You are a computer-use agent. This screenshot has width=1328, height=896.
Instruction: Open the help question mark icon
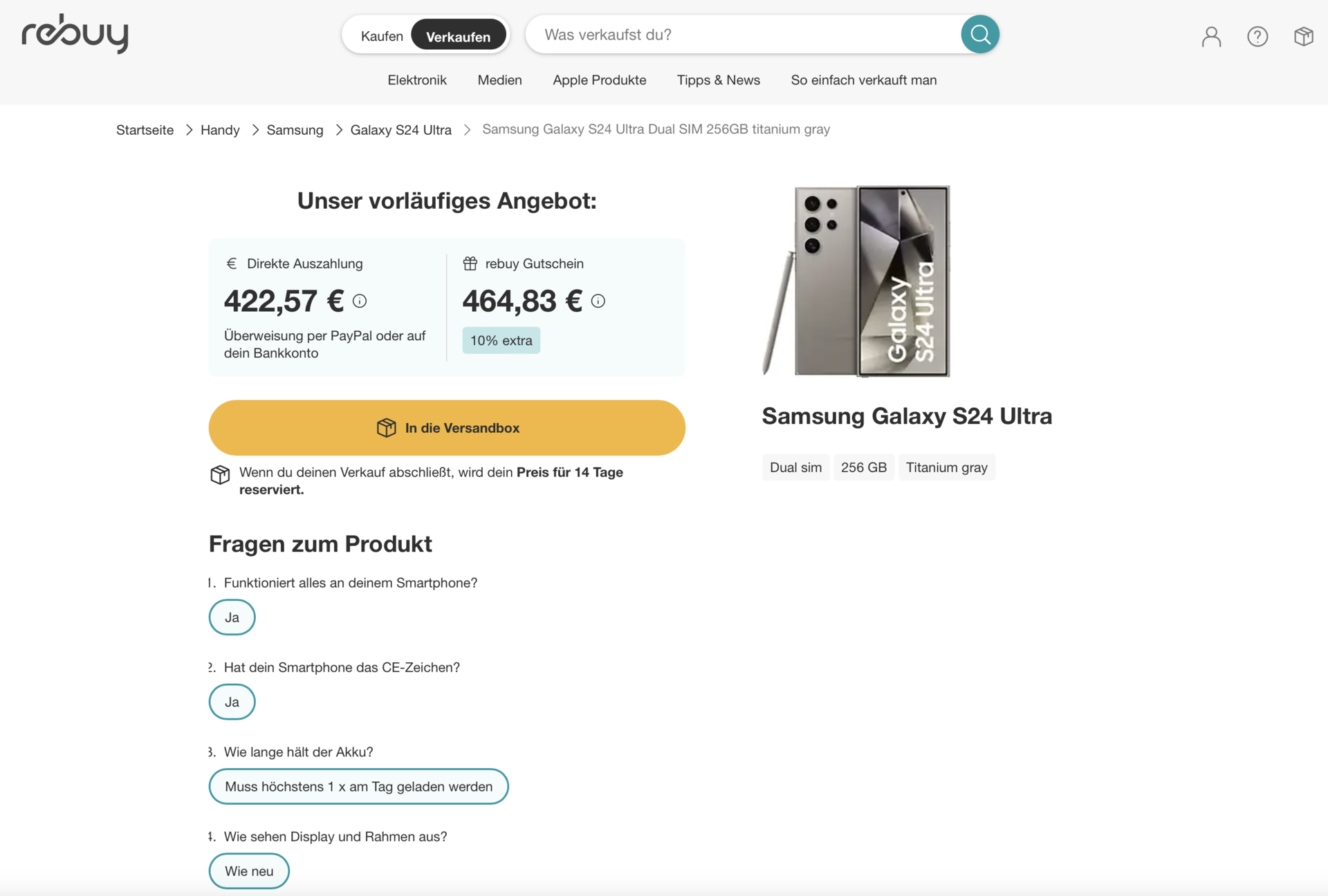pyautogui.click(x=1257, y=37)
